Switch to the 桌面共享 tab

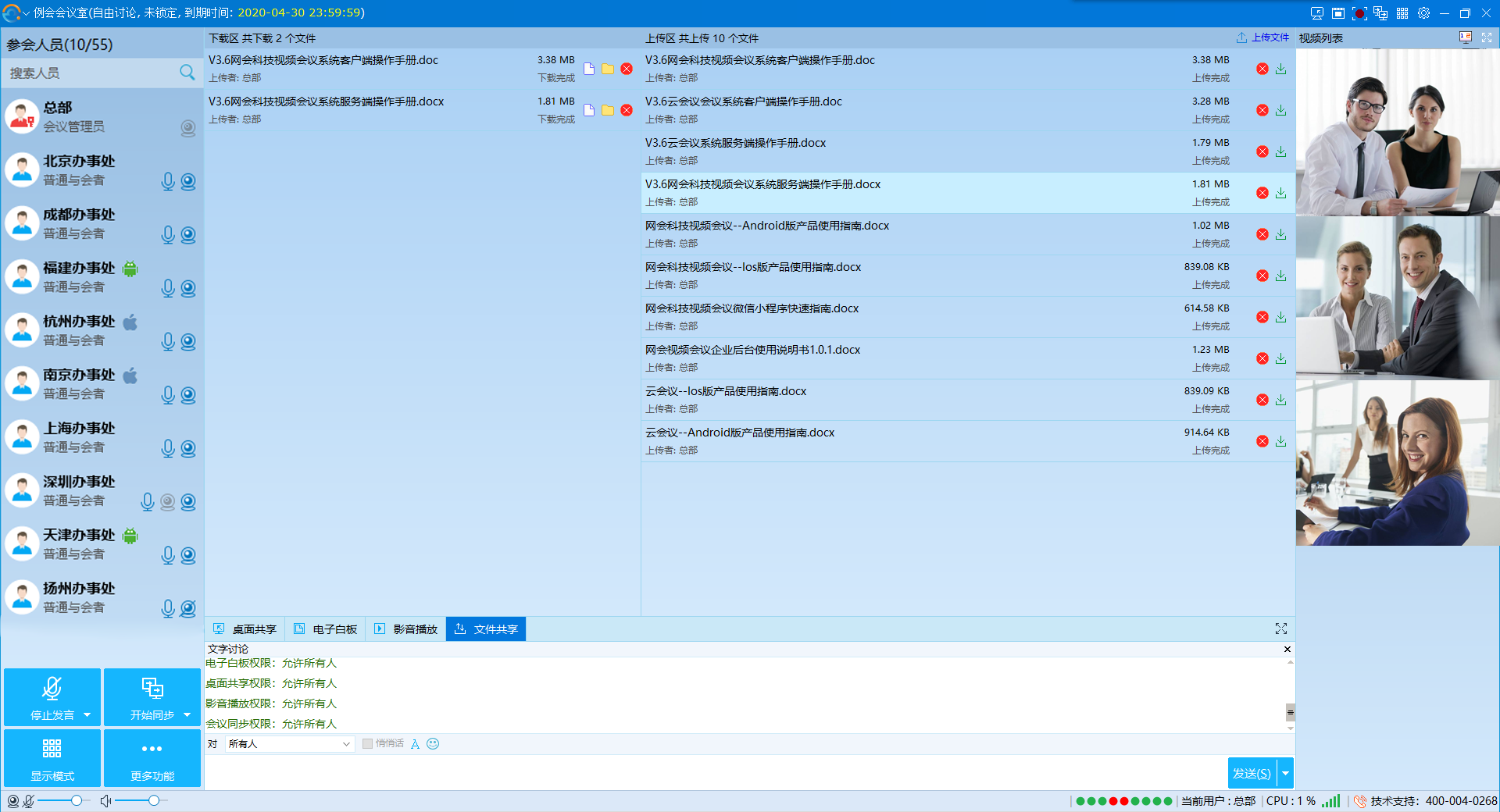pos(245,629)
